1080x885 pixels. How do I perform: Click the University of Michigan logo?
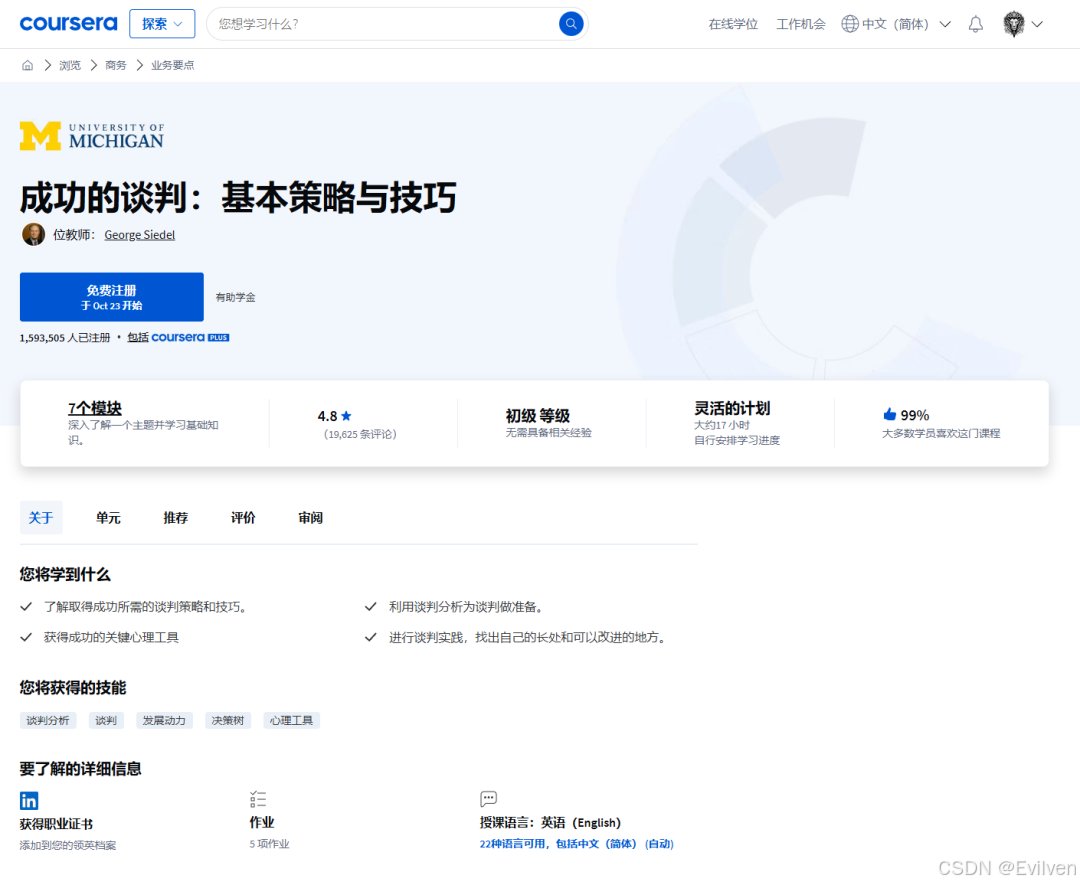click(x=92, y=136)
